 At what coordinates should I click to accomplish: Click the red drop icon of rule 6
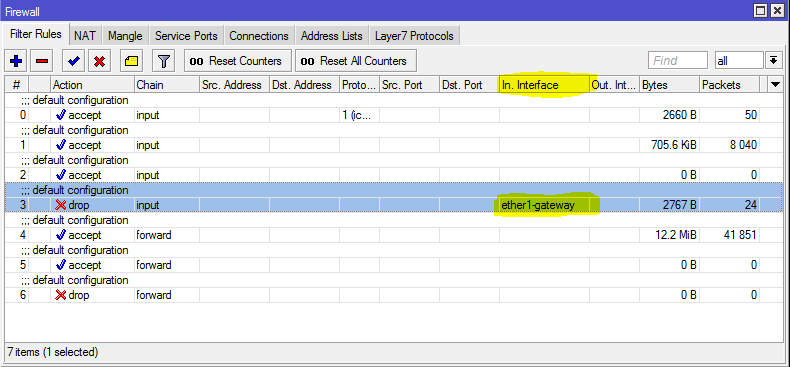[x=61, y=295]
